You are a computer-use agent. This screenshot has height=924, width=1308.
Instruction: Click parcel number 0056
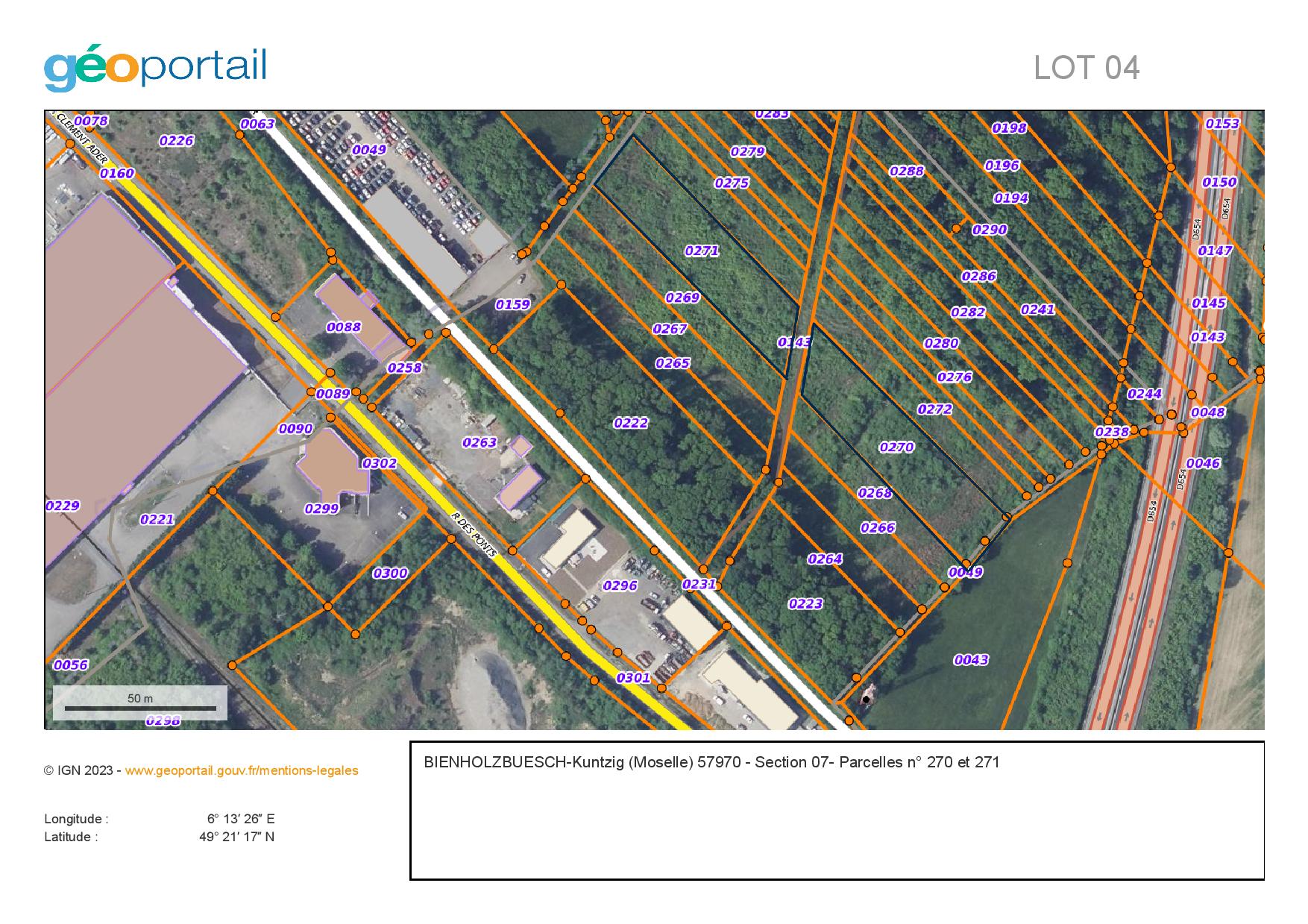pyautogui.click(x=71, y=664)
